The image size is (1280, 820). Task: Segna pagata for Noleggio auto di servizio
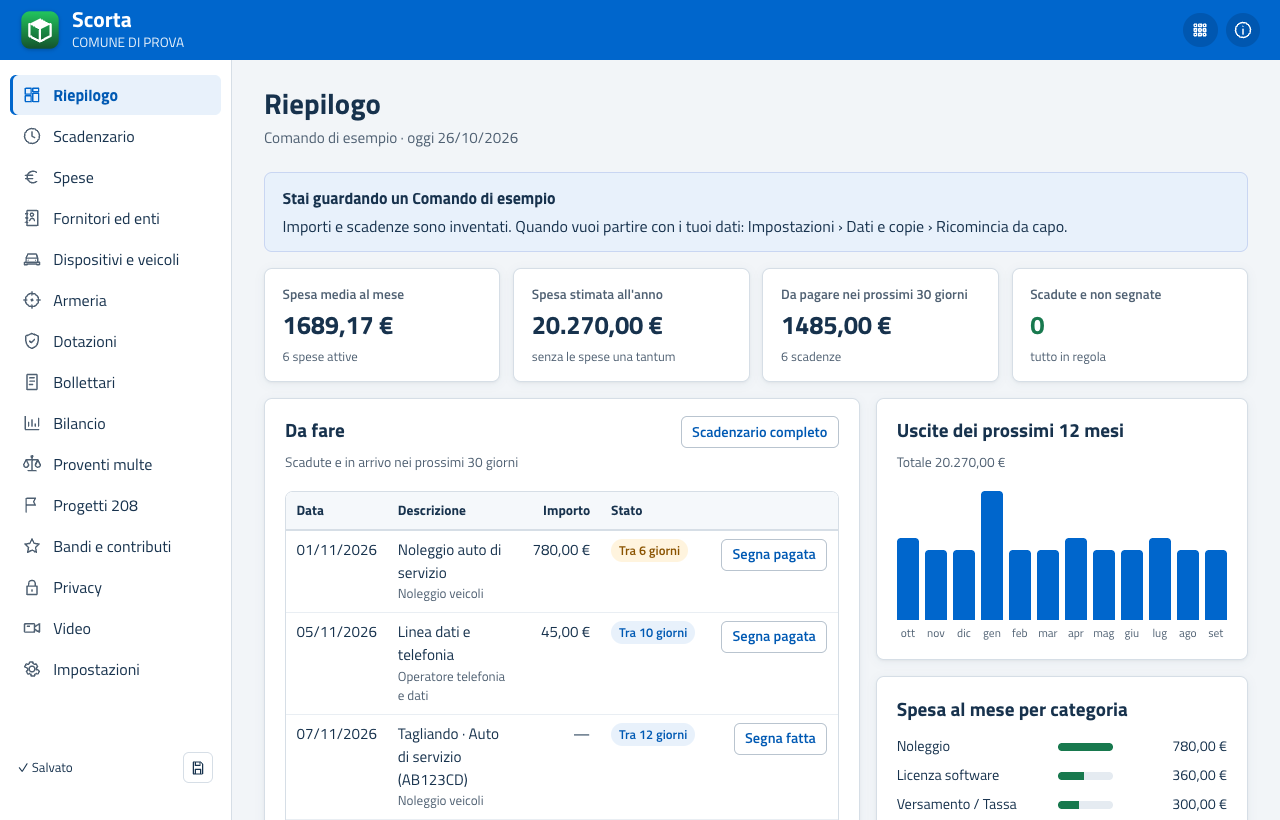pyautogui.click(x=774, y=554)
